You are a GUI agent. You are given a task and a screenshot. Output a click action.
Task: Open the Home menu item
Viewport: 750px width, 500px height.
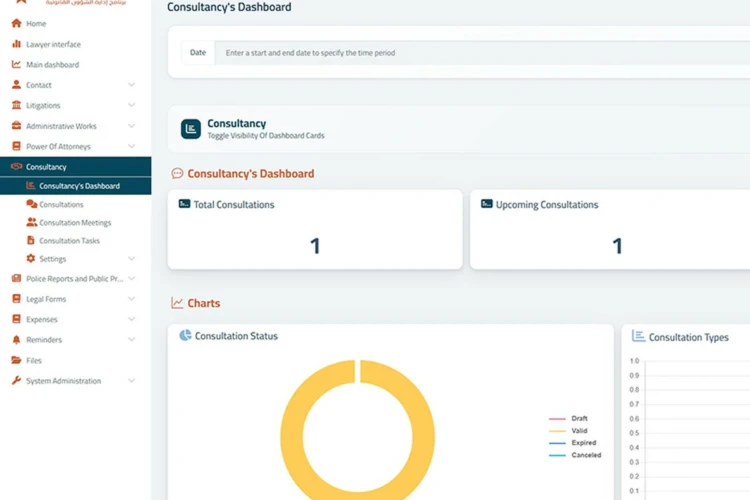(x=76, y=23)
